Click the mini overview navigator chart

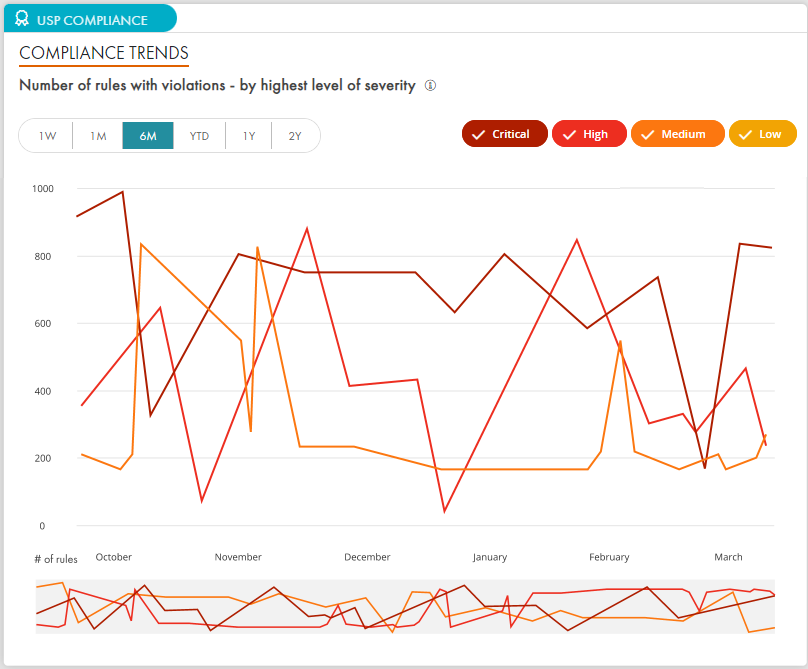(x=405, y=607)
